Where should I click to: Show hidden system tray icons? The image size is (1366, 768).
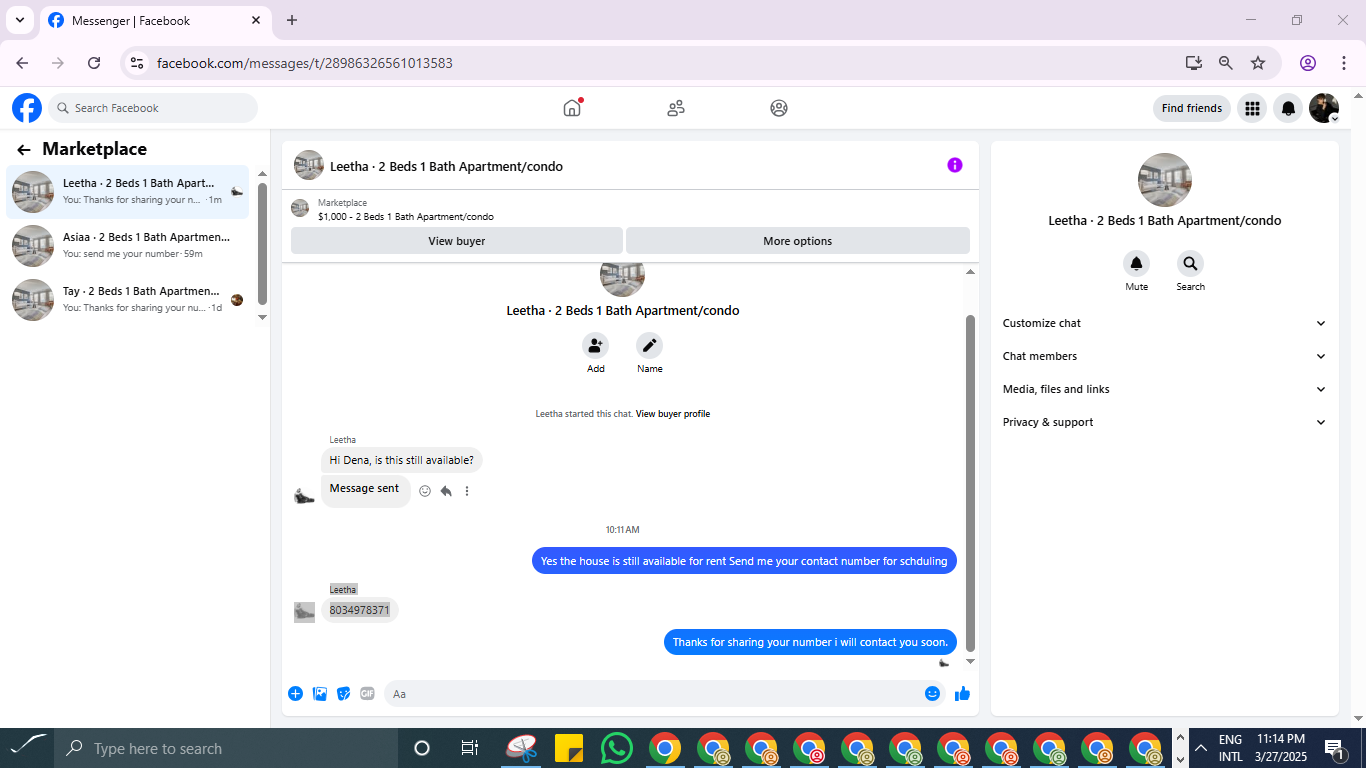click(x=1201, y=748)
